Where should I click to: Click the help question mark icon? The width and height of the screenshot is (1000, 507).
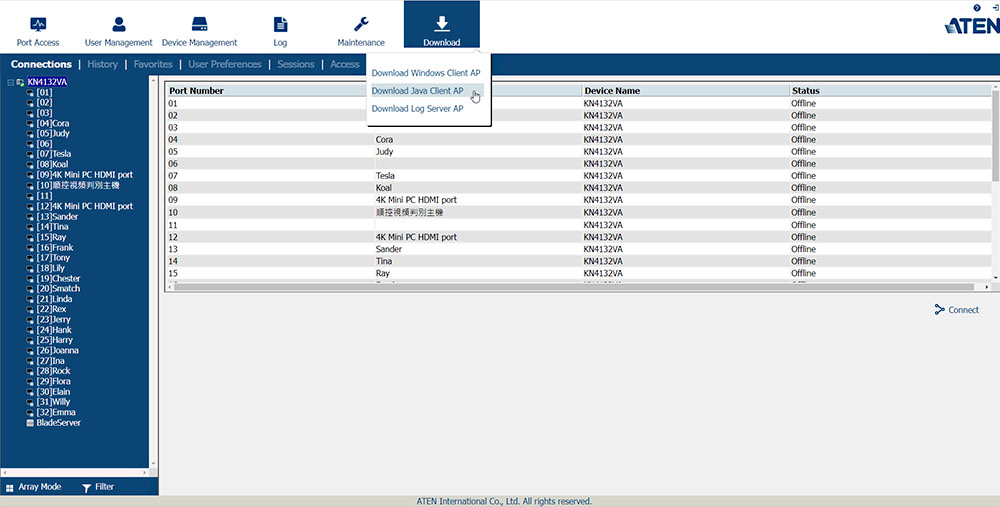[976, 8]
